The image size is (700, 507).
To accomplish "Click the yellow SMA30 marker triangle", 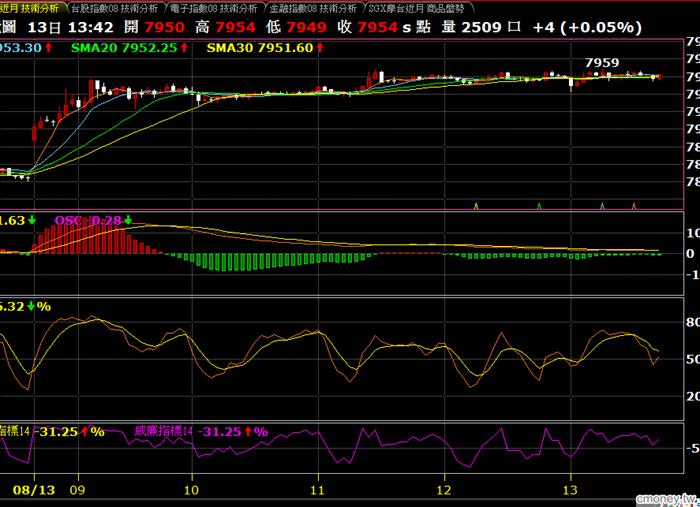I will [x=476, y=206].
